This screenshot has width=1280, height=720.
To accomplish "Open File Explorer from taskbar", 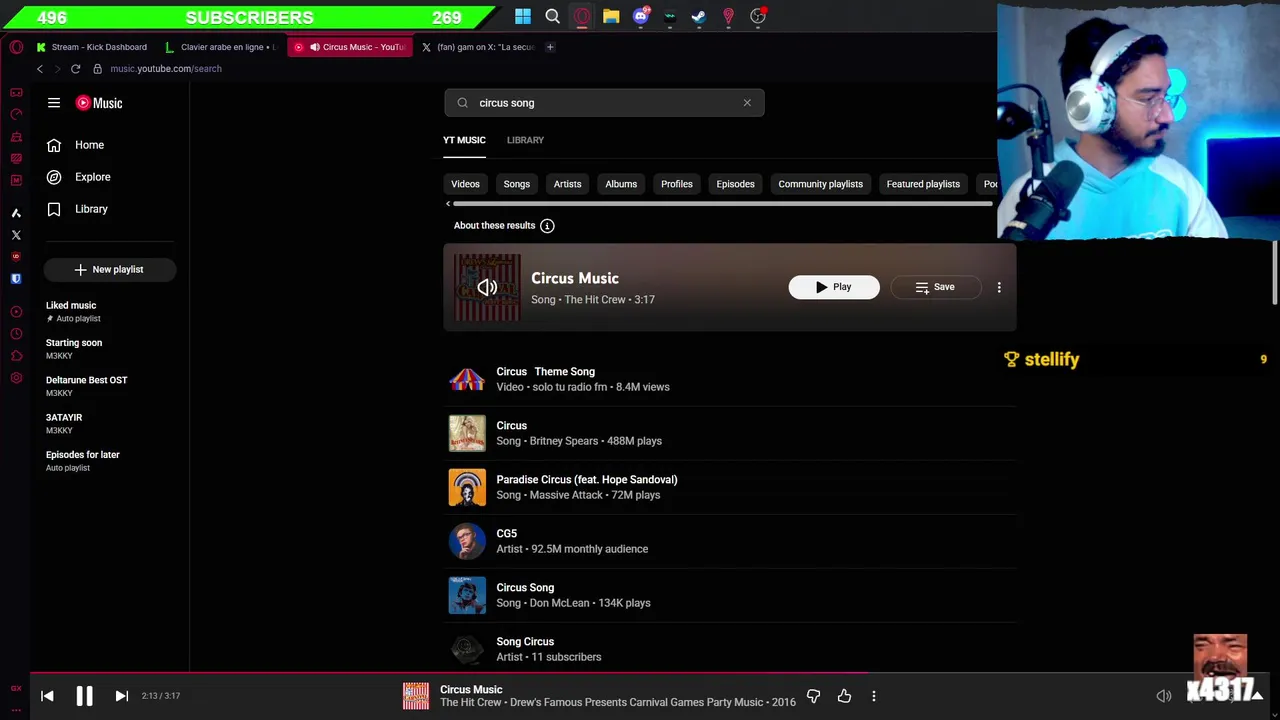I will coord(611,16).
